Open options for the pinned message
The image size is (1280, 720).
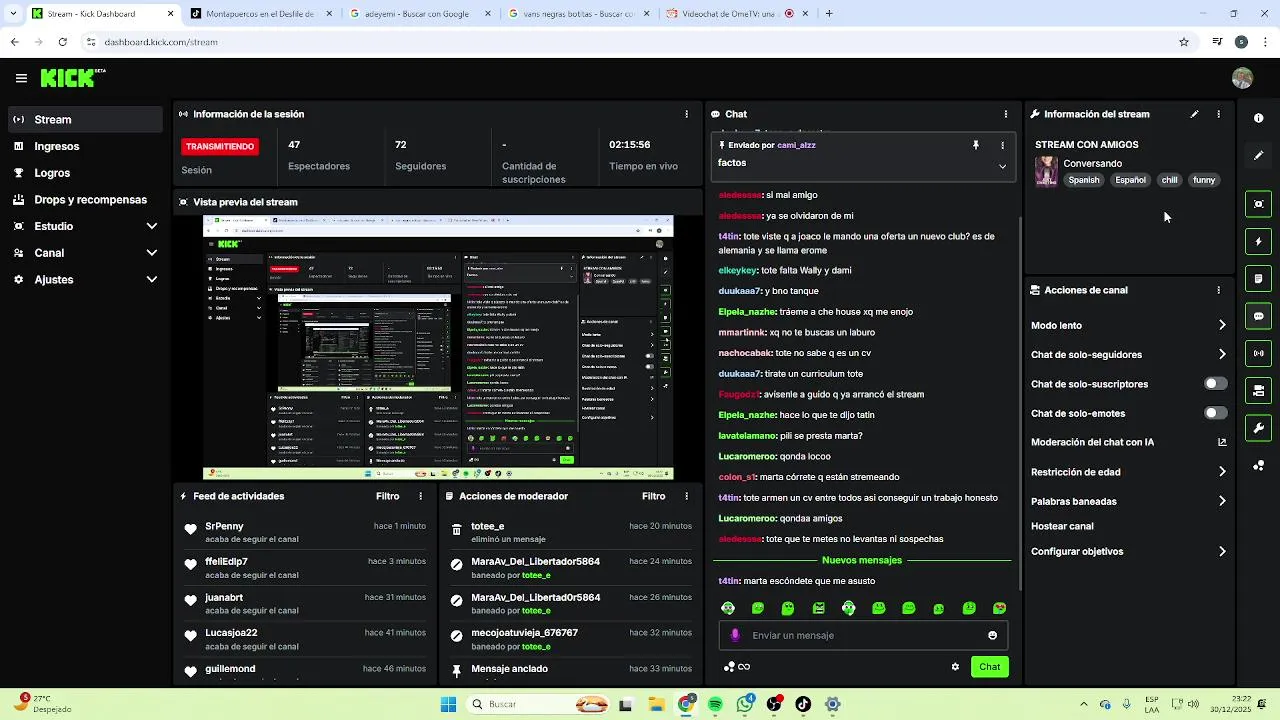(x=1002, y=145)
